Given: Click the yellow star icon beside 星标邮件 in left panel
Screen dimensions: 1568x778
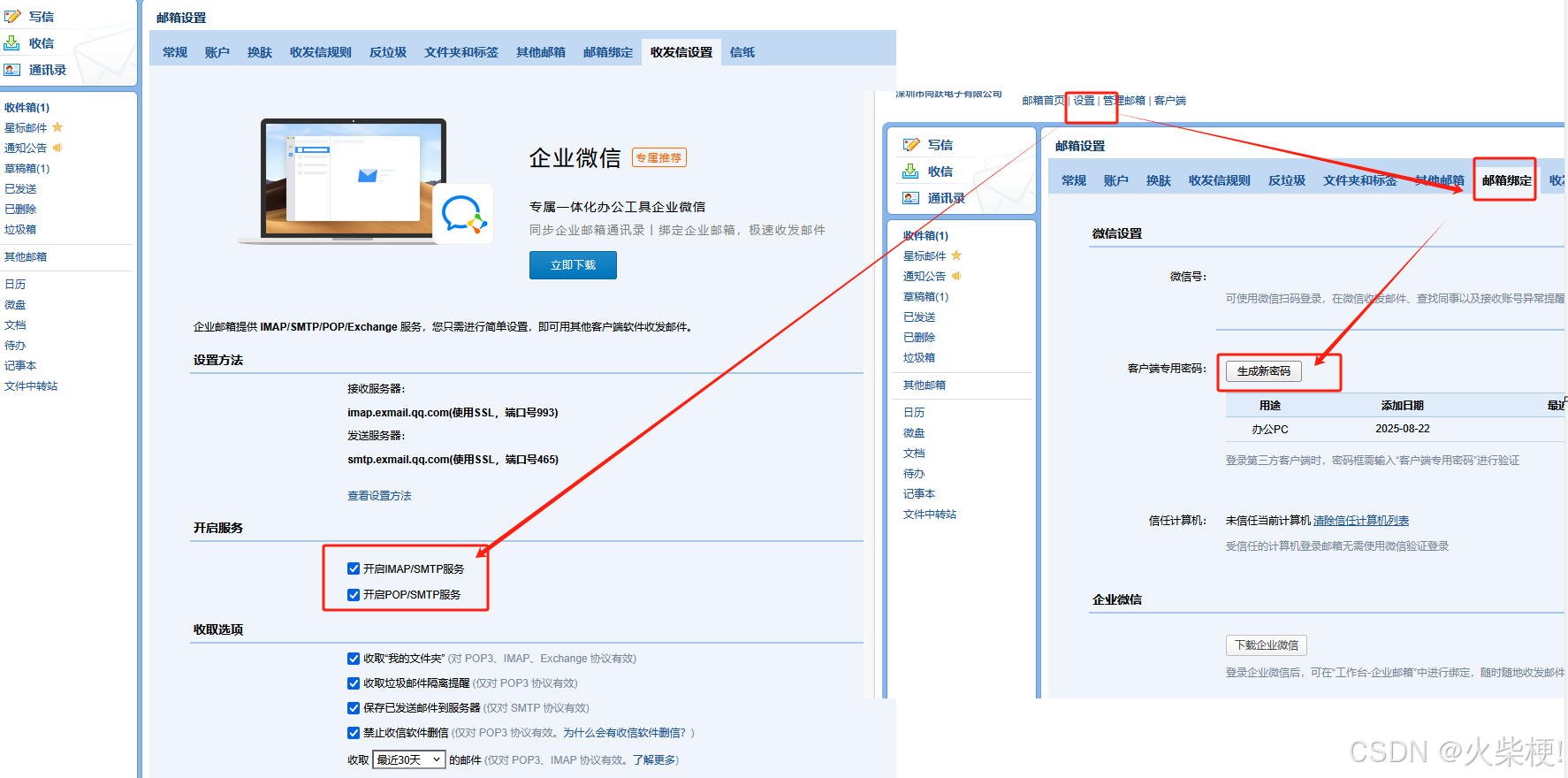Looking at the screenshot, I should click(57, 127).
